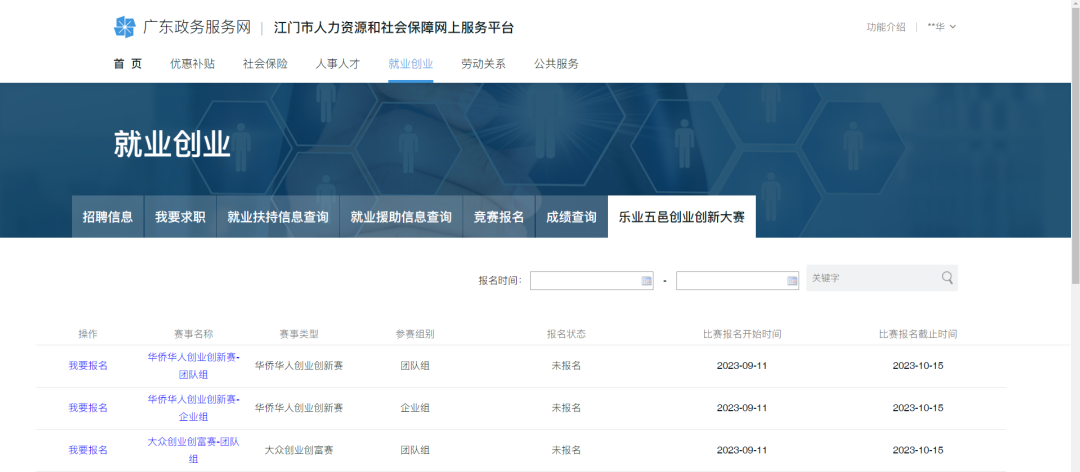
Task: Click 我要报名 for 华侨华人创业创新赛-团队组
Action: click(x=88, y=366)
